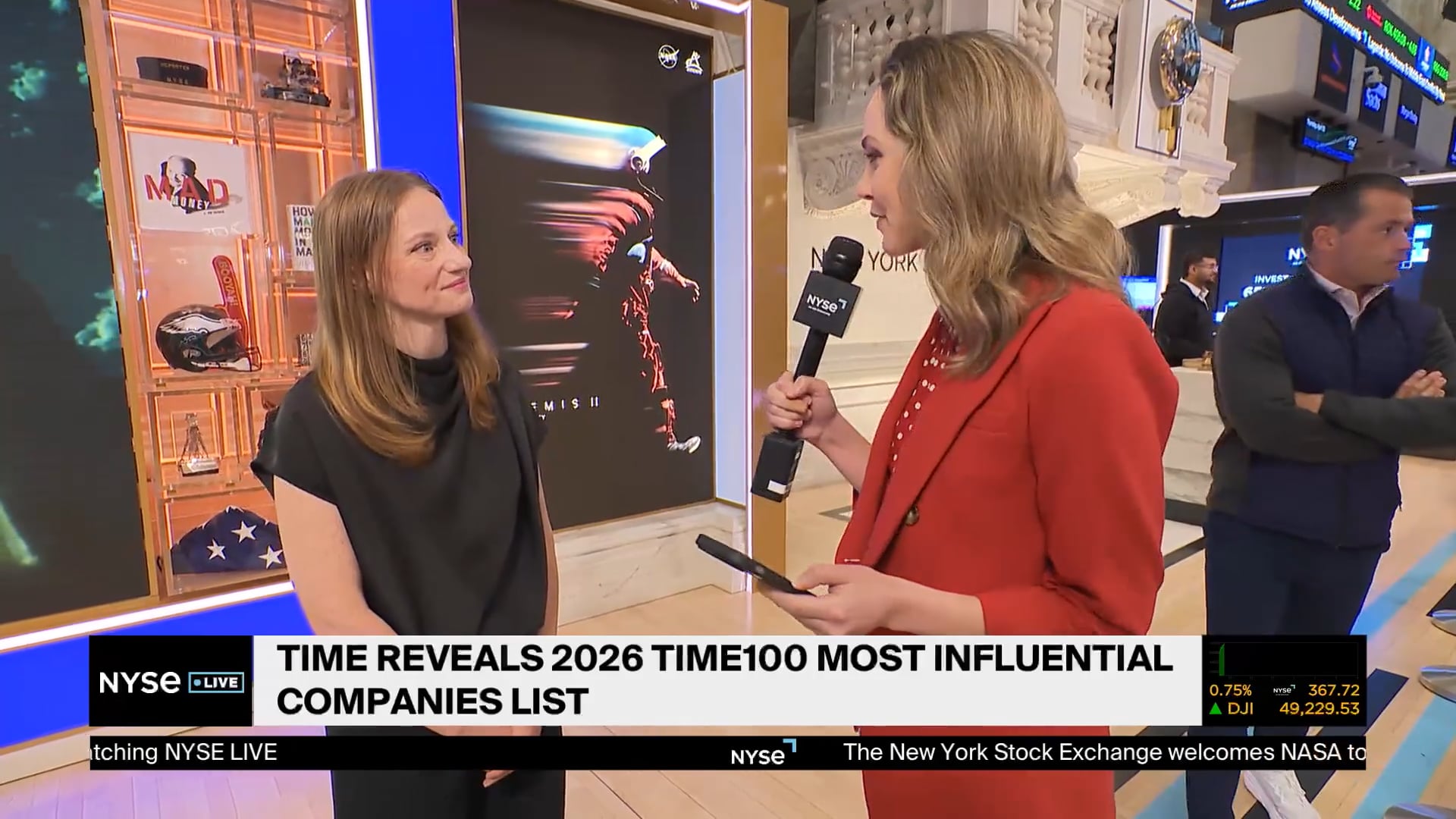The image size is (1456, 819).
Task: Click the 367.72 NYSE index value
Action: pos(1334,690)
